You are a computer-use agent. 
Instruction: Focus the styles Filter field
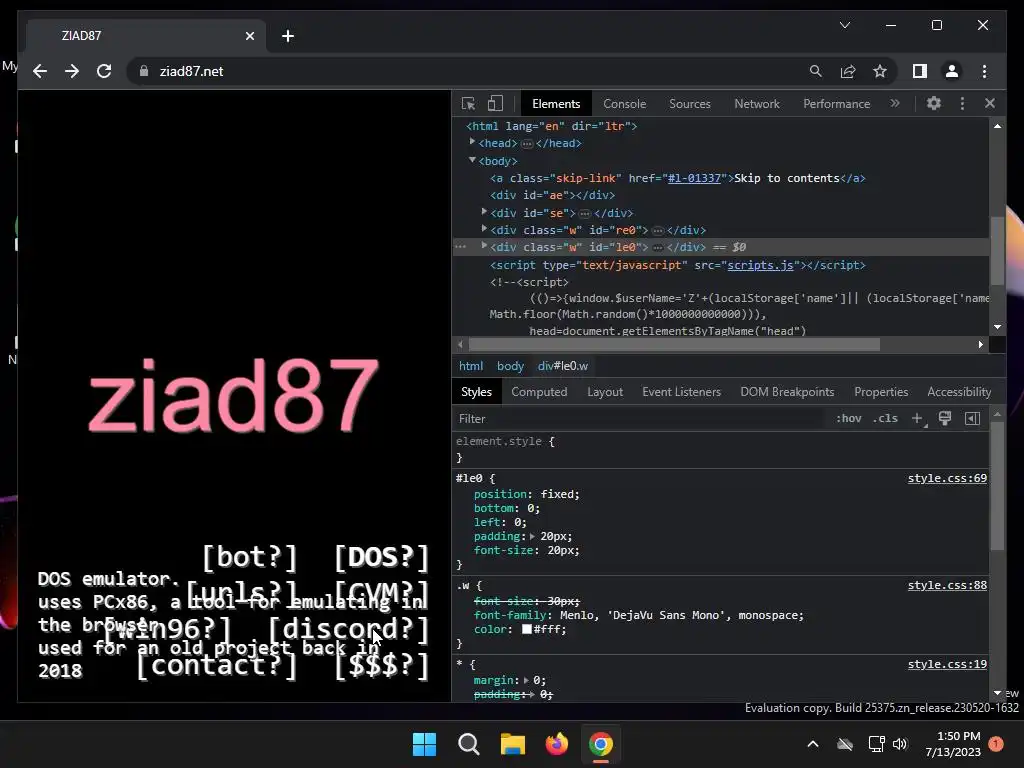pyautogui.click(x=640, y=419)
